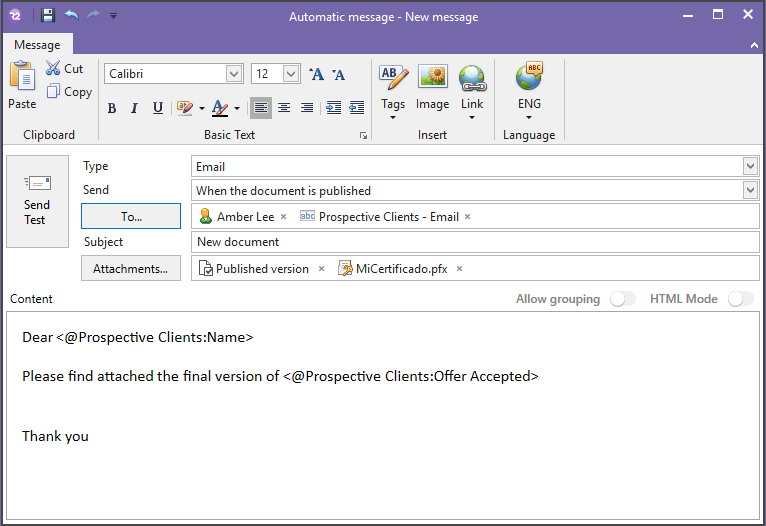Toggle the Allow grouping switch

click(x=622, y=299)
